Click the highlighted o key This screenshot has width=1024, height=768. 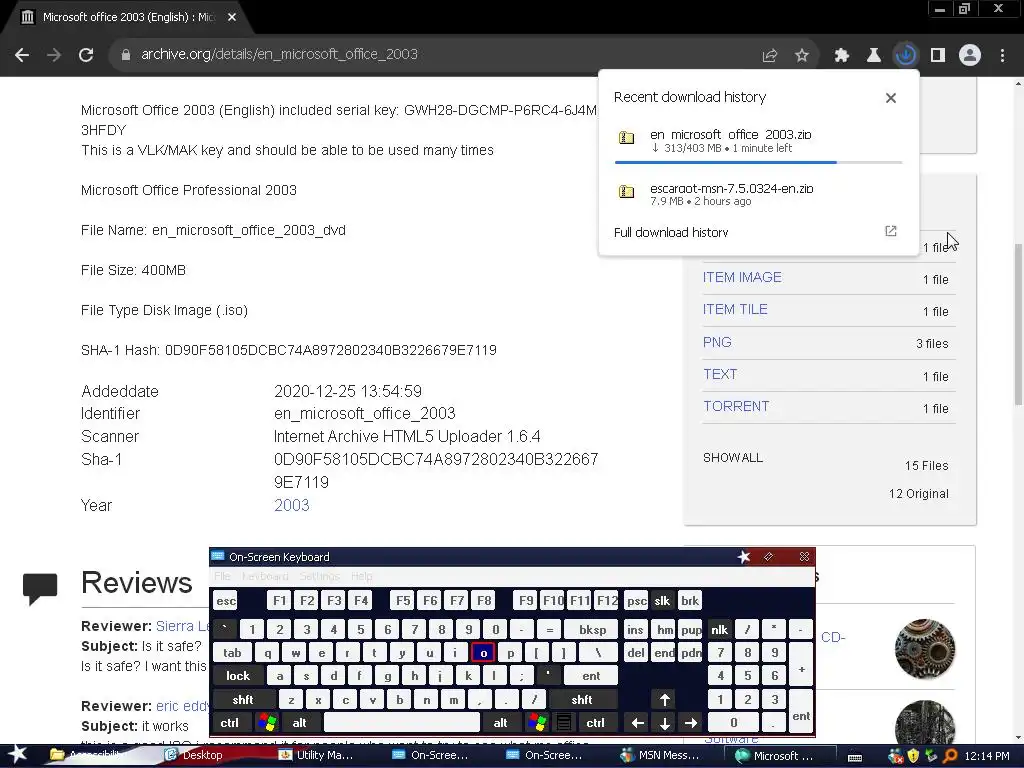(483, 653)
